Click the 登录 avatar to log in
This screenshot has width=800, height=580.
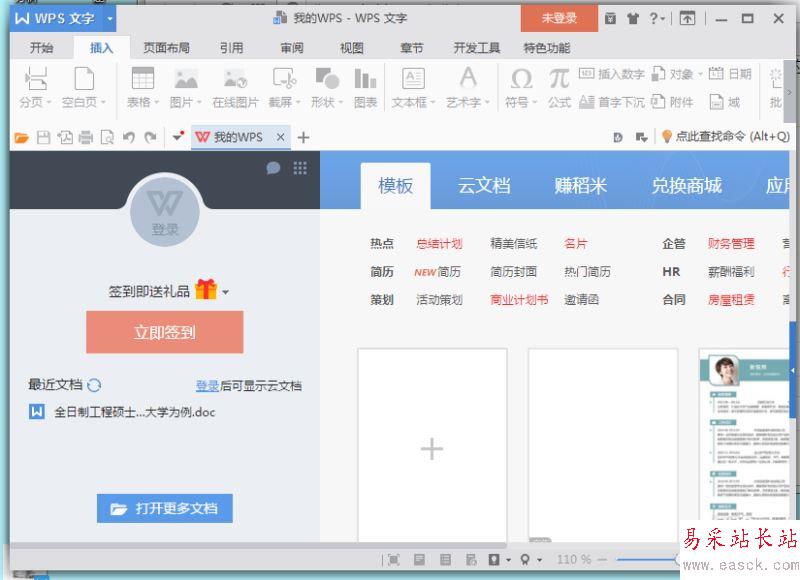click(165, 212)
